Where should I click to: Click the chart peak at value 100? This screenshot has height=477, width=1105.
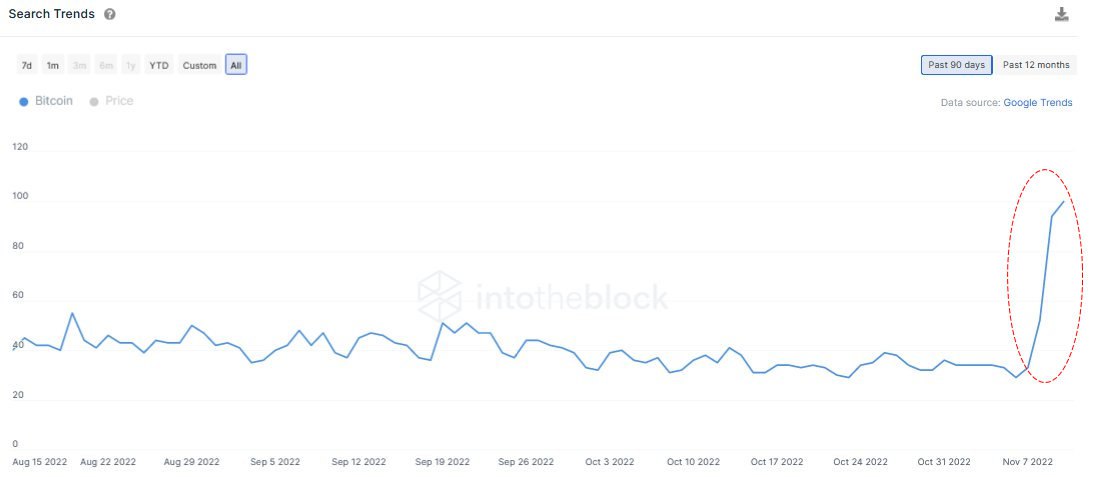point(1063,202)
